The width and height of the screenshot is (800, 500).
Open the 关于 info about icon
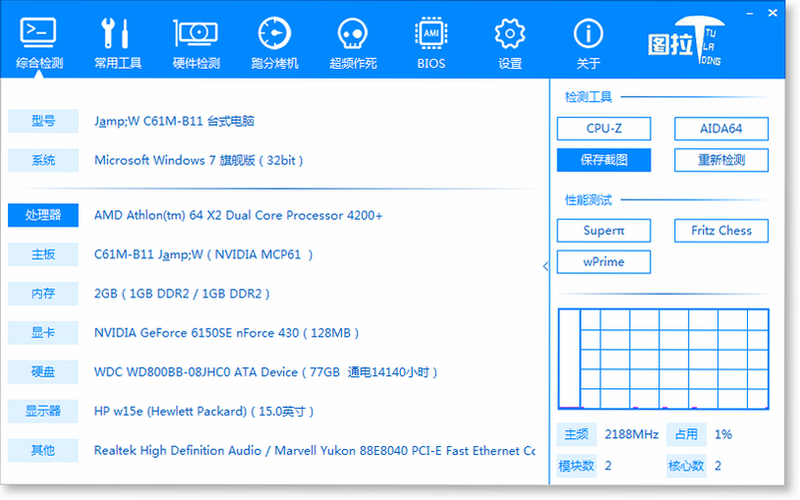(588, 33)
